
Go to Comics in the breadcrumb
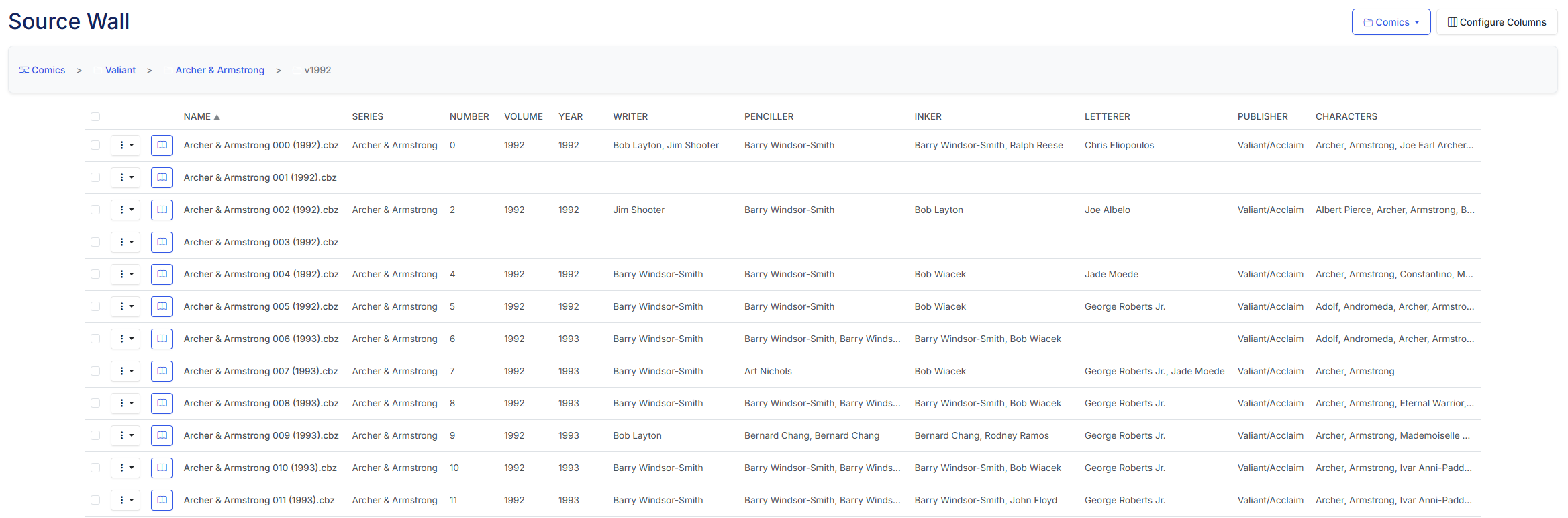[48, 70]
